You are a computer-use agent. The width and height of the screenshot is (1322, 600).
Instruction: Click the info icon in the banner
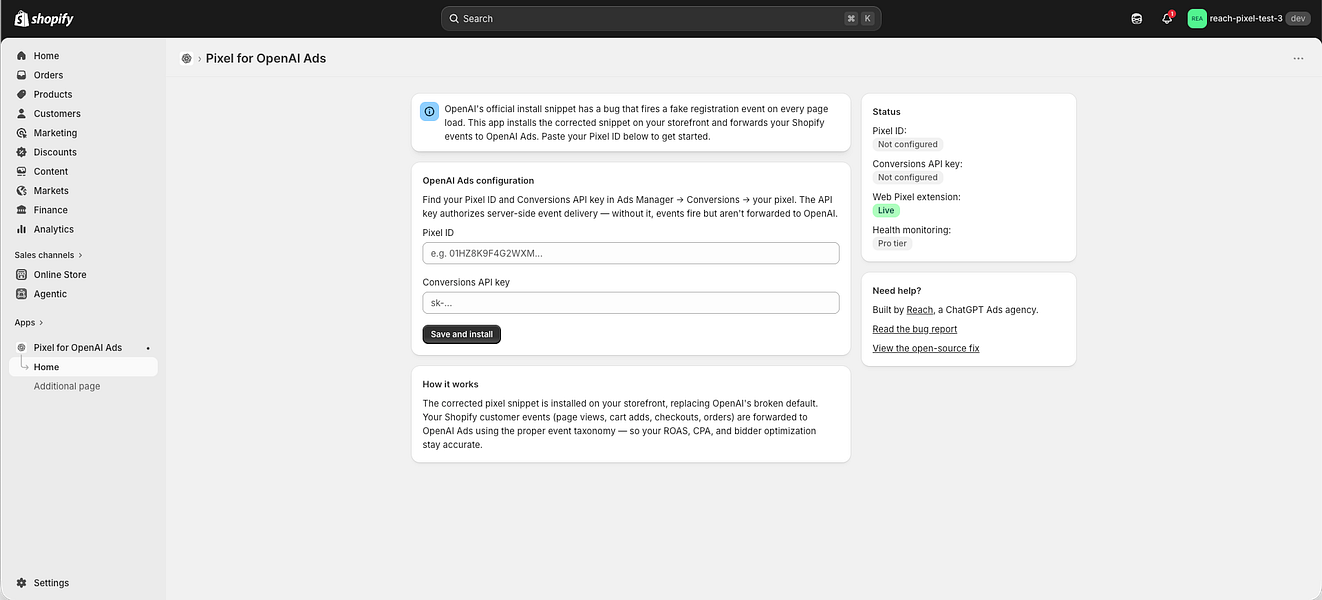(429, 112)
